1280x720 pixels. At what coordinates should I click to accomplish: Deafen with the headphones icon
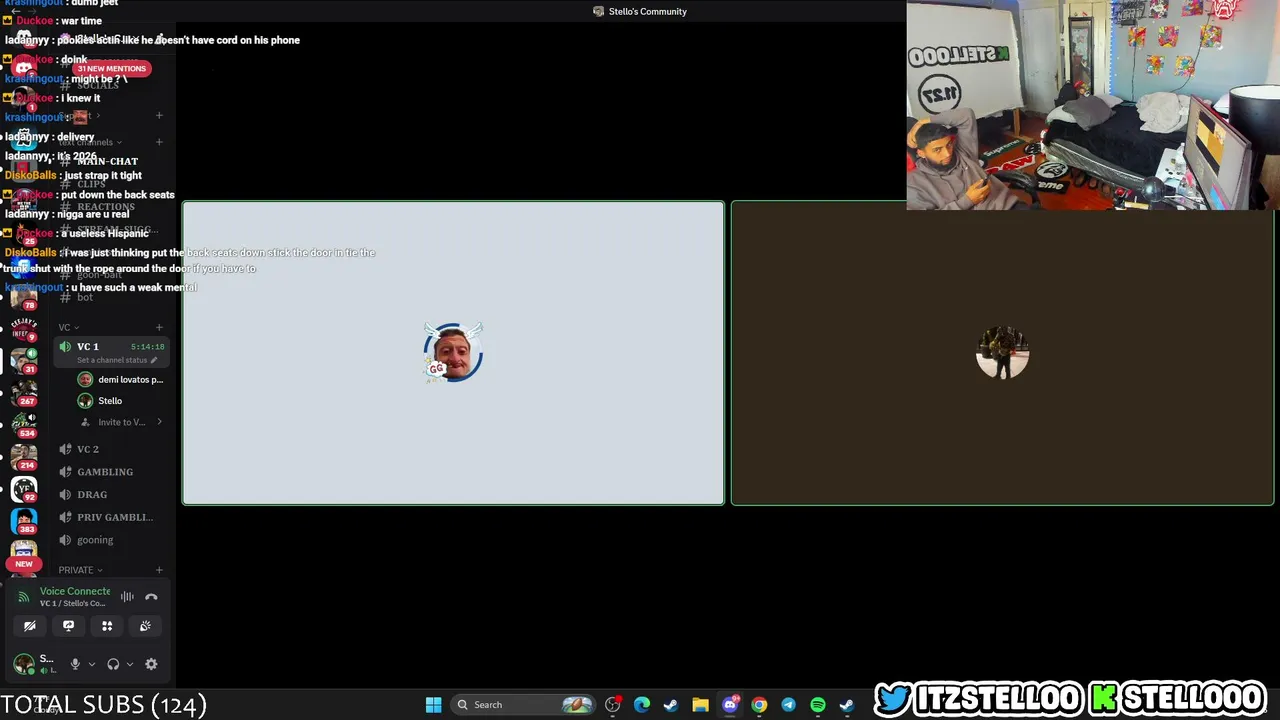[113, 664]
